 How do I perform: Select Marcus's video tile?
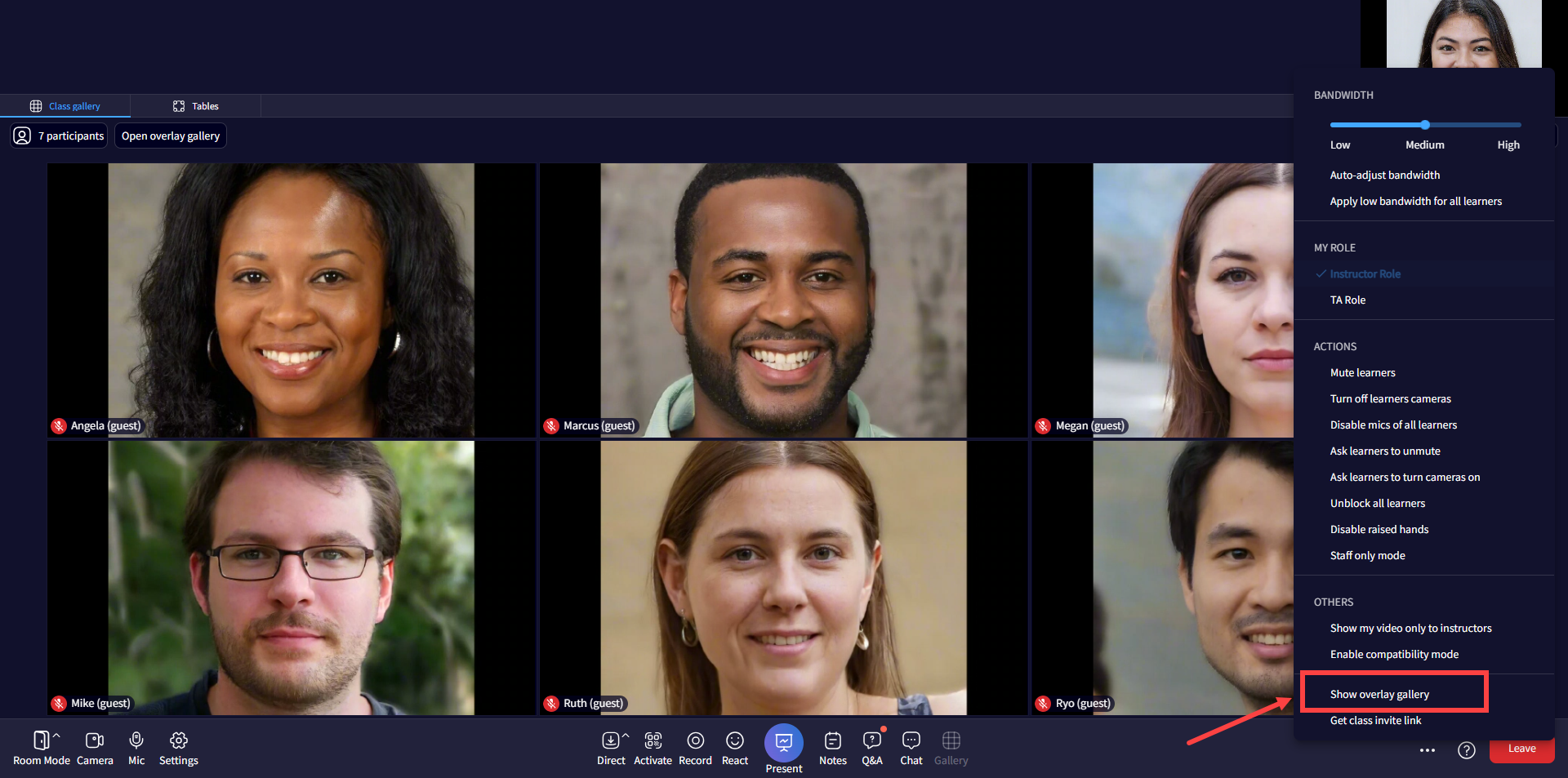(783, 300)
